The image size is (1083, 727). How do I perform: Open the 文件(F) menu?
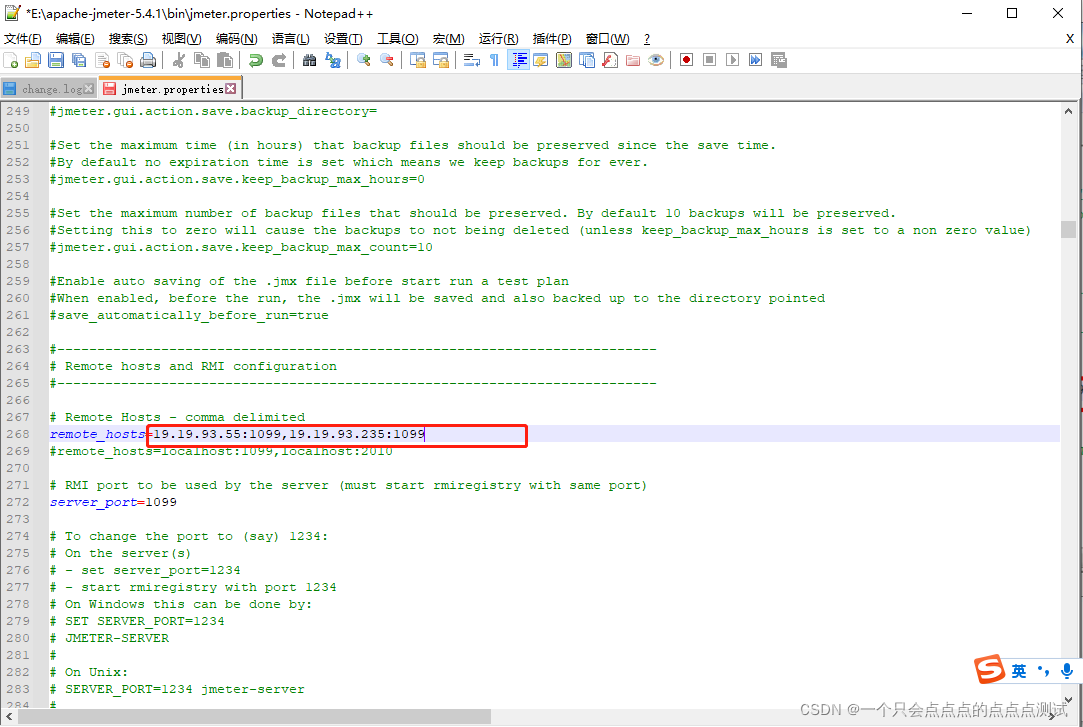23,39
